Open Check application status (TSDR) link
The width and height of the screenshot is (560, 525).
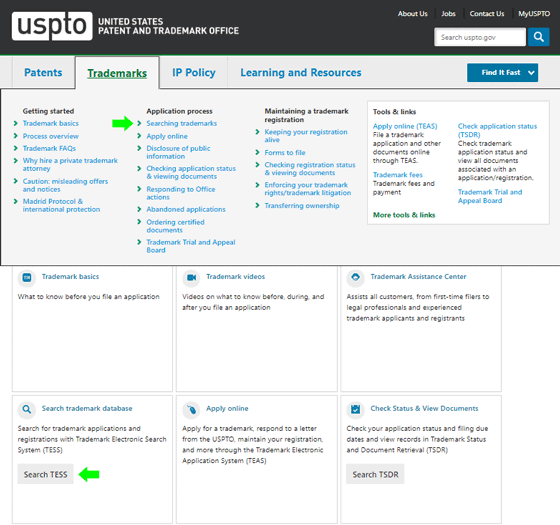[x=497, y=130]
